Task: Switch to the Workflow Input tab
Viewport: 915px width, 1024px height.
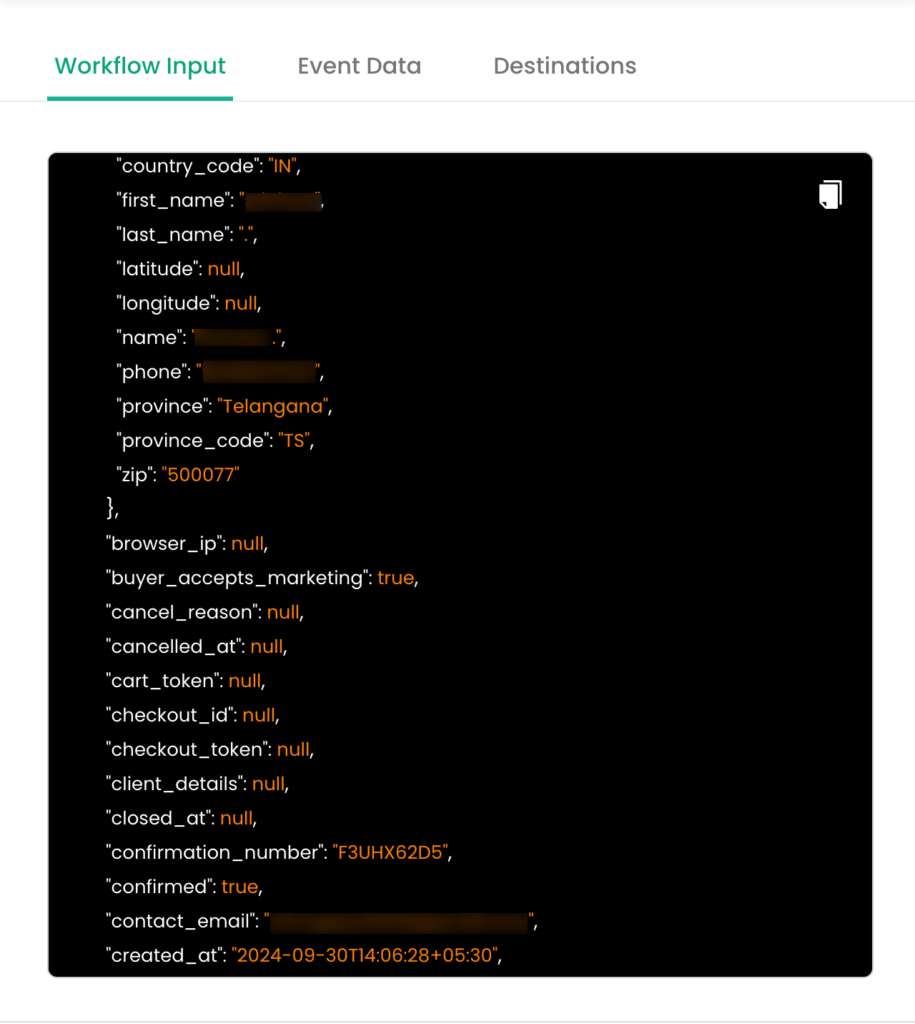Action: click(x=140, y=66)
